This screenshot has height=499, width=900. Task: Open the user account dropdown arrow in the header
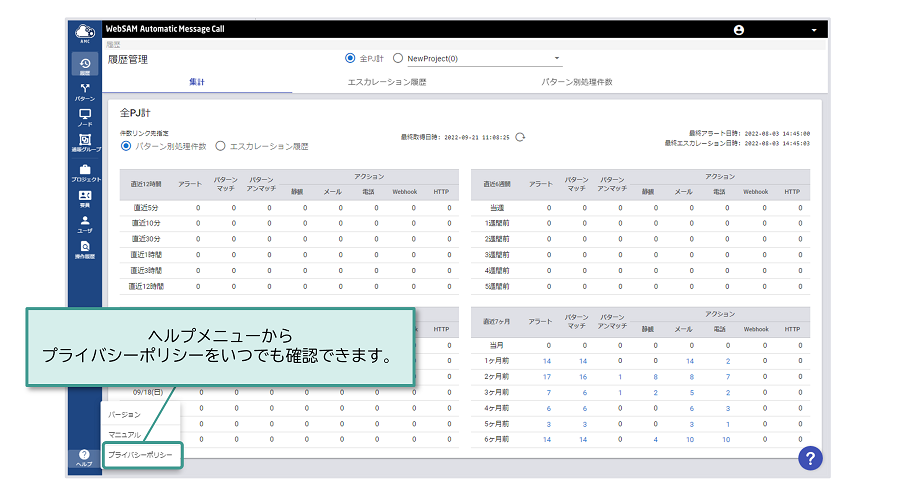pyautogui.click(x=814, y=30)
